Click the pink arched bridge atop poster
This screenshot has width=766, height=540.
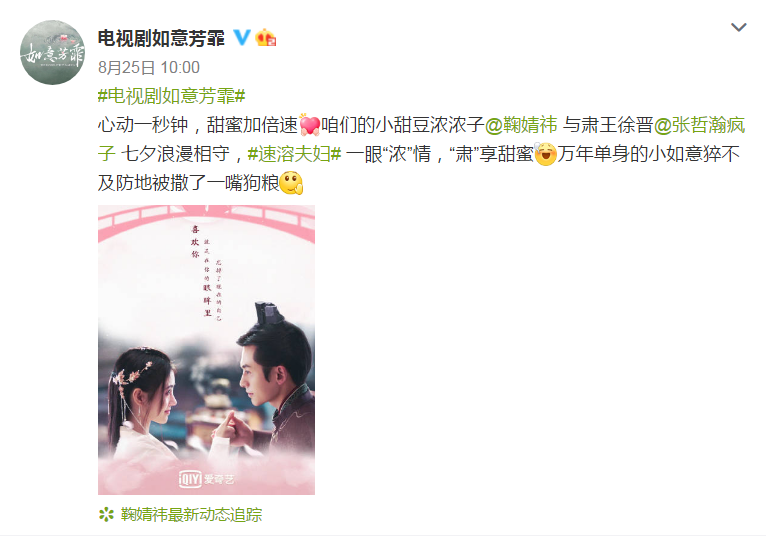point(206,221)
